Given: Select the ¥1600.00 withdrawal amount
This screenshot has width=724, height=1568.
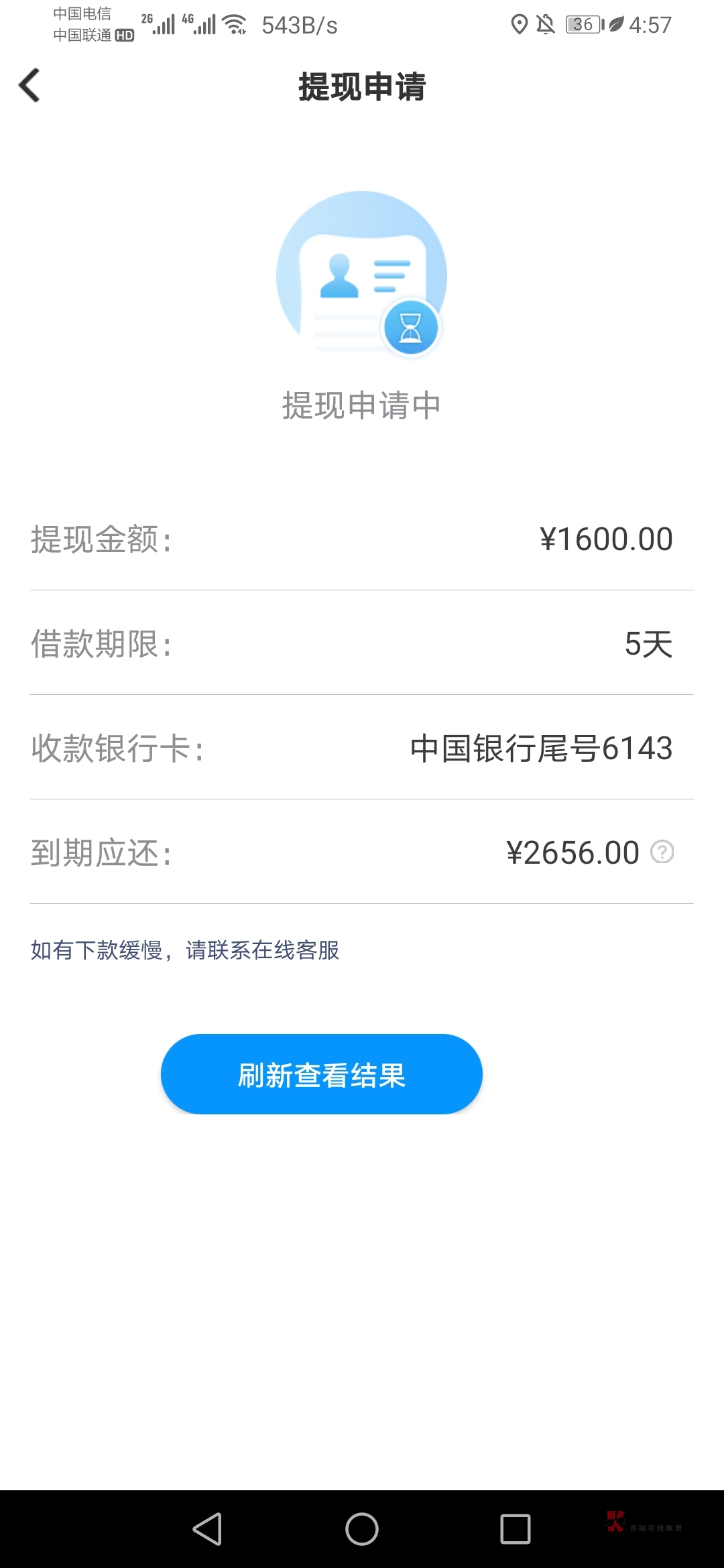Looking at the screenshot, I should click(x=606, y=539).
